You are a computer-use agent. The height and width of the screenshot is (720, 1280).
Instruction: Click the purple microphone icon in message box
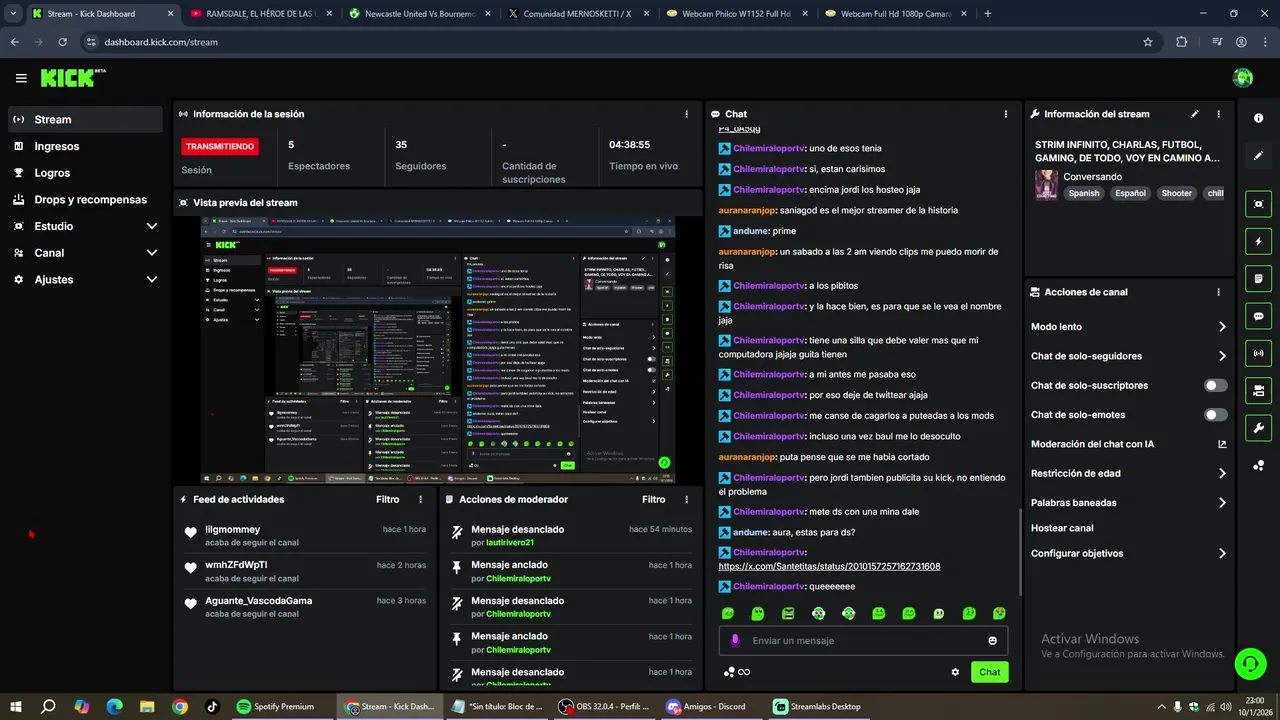(x=735, y=640)
